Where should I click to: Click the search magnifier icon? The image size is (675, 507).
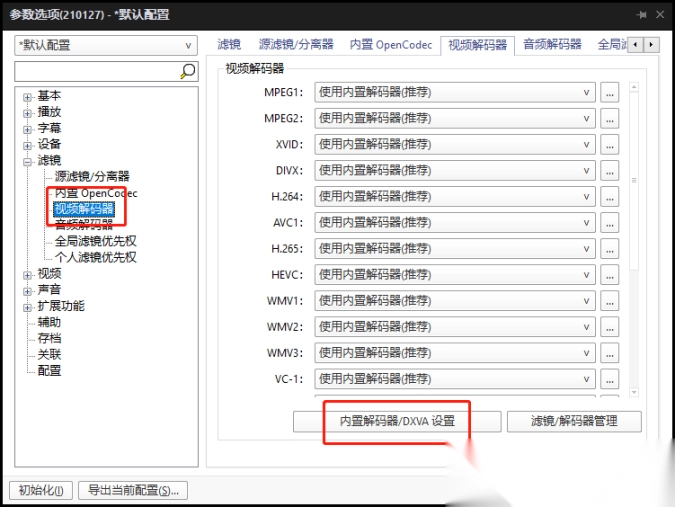tap(187, 71)
